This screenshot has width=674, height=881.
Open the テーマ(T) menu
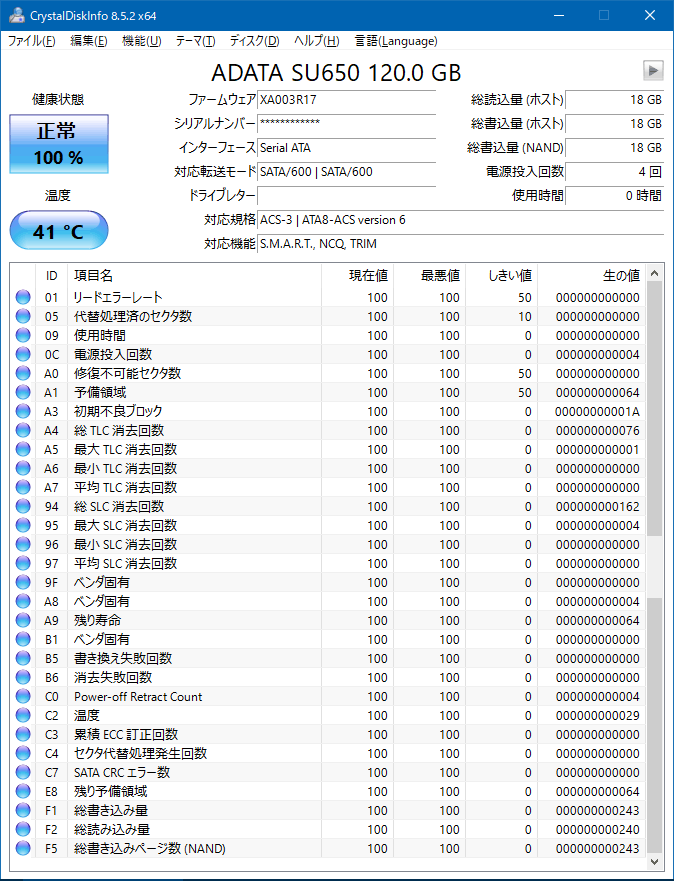(x=195, y=41)
